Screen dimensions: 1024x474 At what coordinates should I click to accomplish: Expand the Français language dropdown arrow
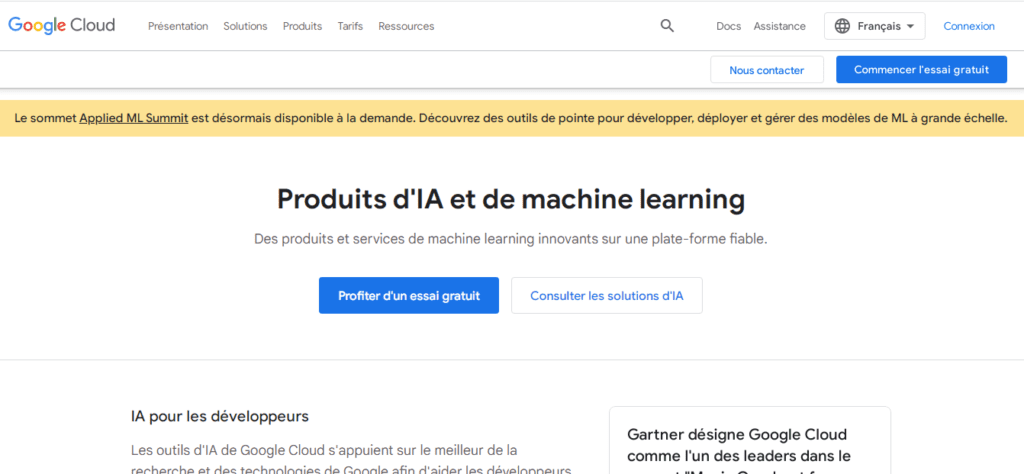tap(910, 27)
